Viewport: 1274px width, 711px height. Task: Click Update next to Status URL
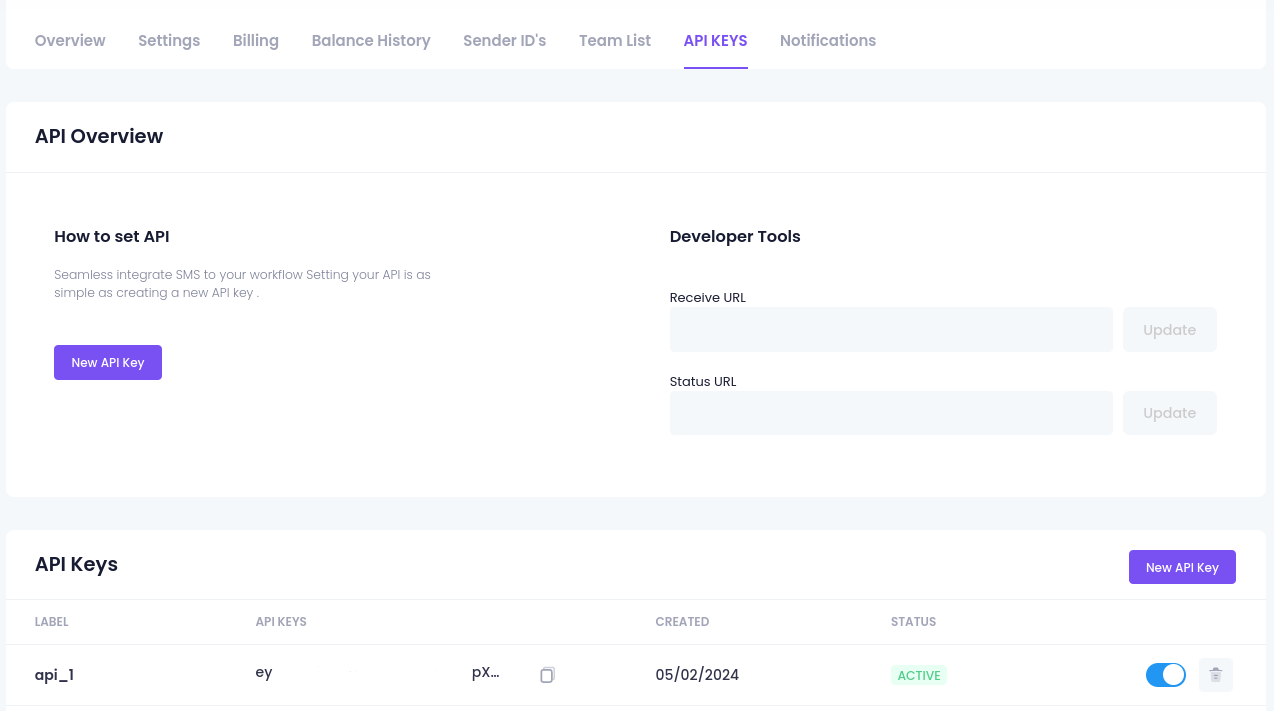(1170, 413)
